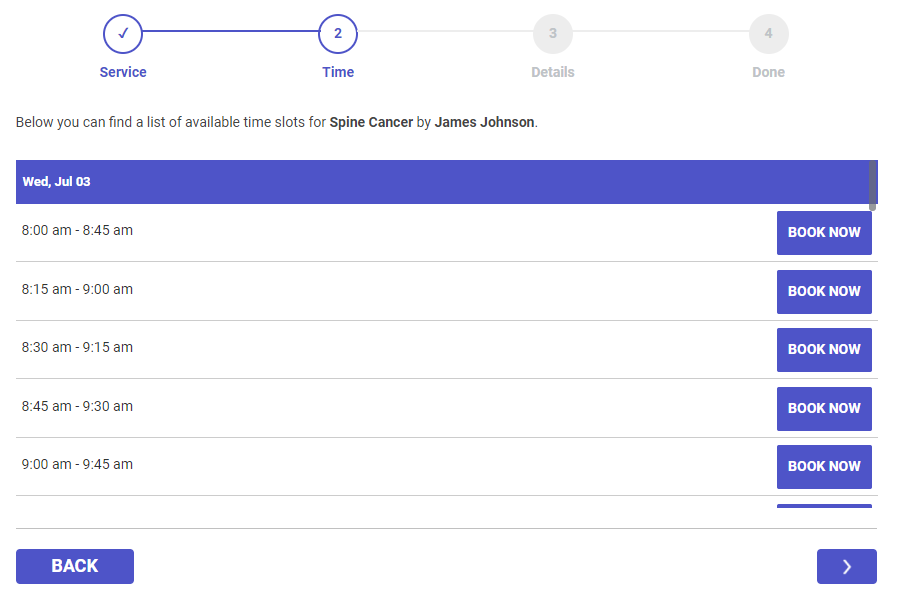897x602 pixels.
Task: Click the Details step label
Action: (553, 72)
